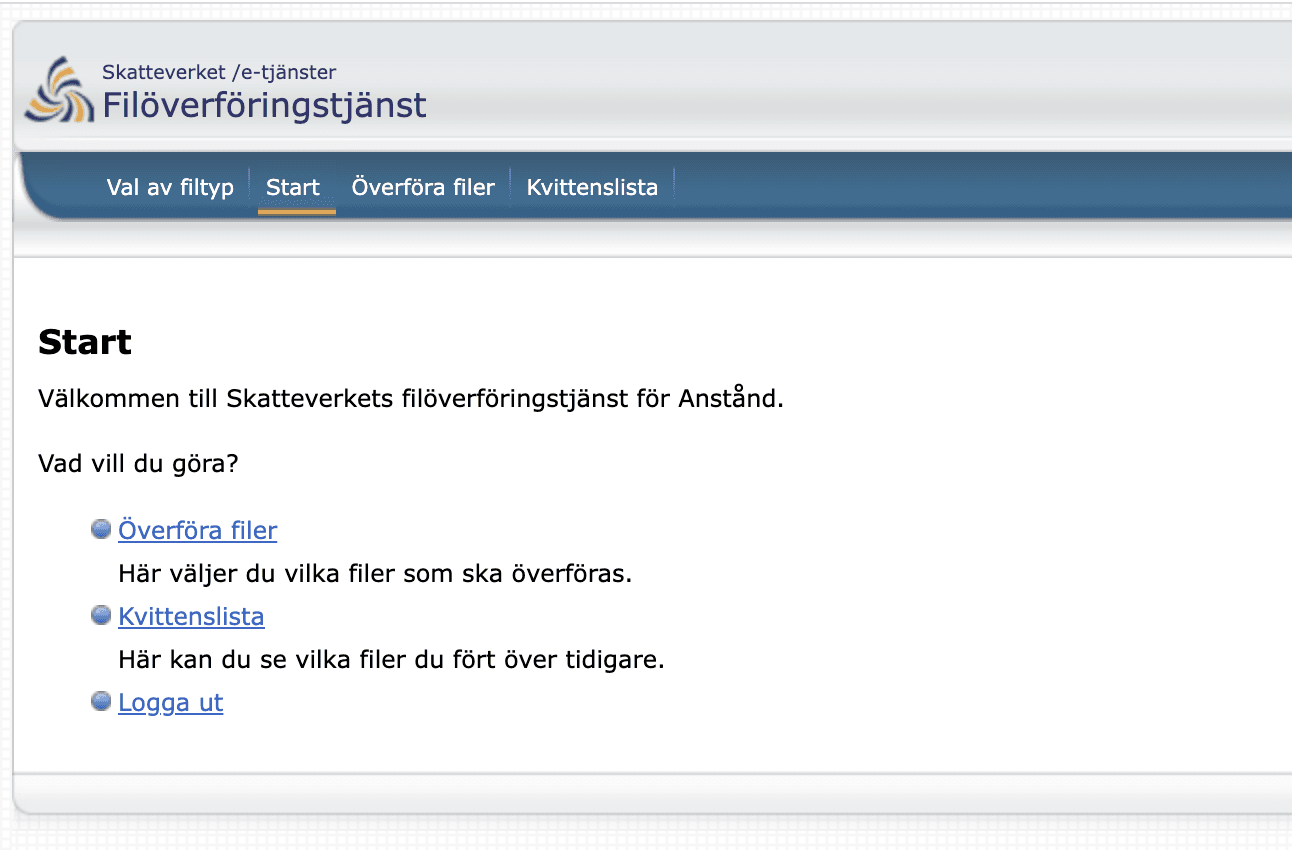
Task: Click the blue bullet beside Överföra filer
Action: click(x=100, y=529)
